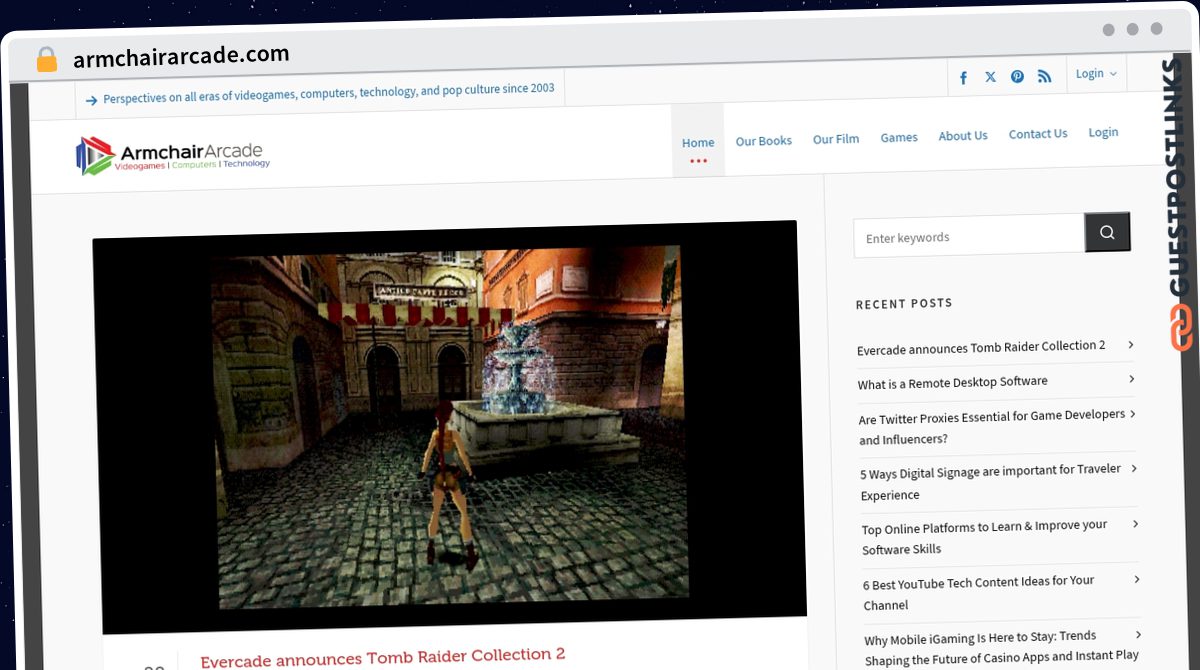
Task: Focus the Enter keywords search field
Action: tap(969, 237)
